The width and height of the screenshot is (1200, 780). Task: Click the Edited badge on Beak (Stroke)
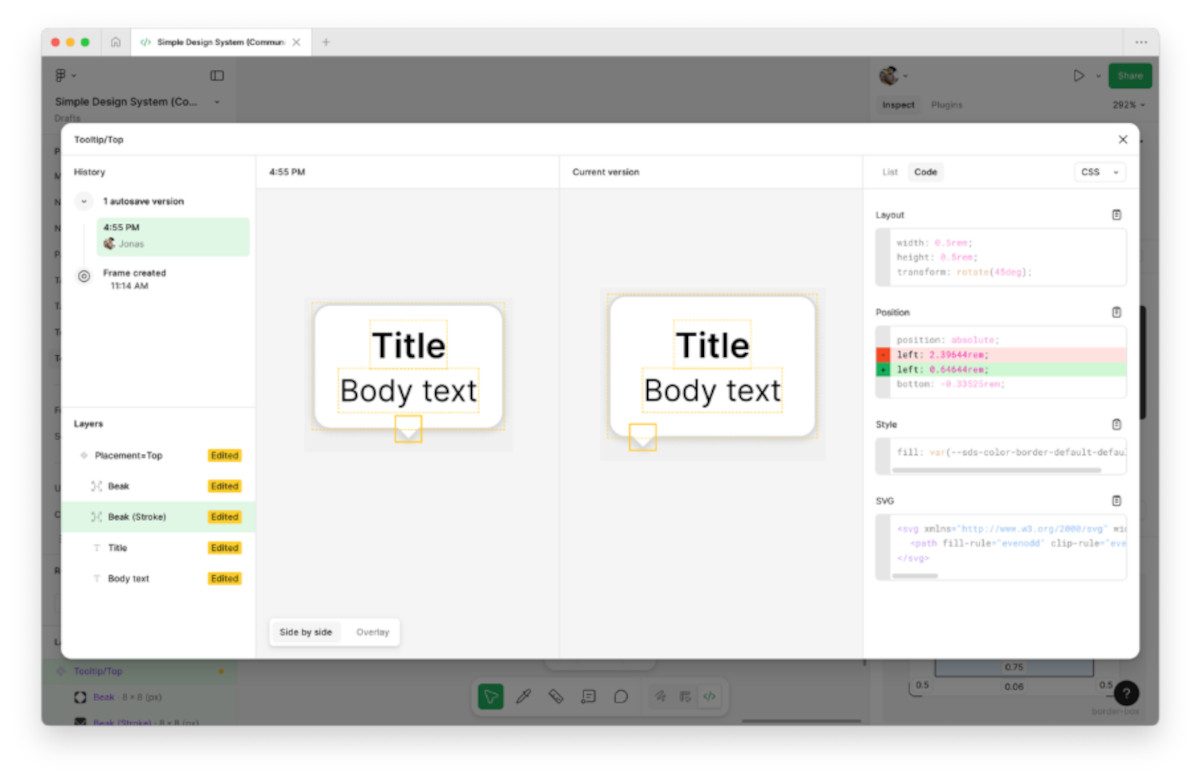(x=225, y=517)
